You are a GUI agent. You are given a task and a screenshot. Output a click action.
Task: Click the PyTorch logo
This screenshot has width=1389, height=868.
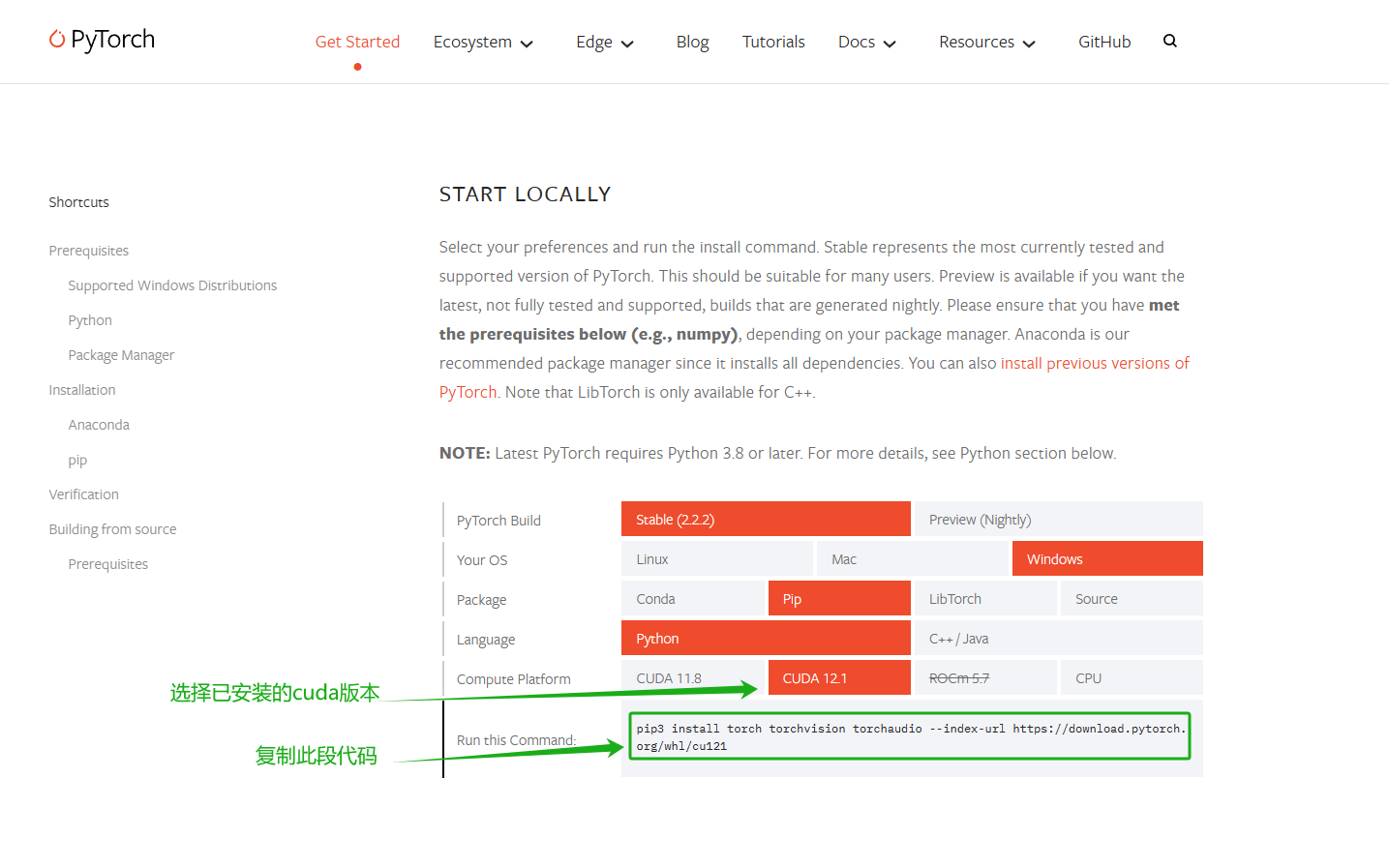pos(102,40)
